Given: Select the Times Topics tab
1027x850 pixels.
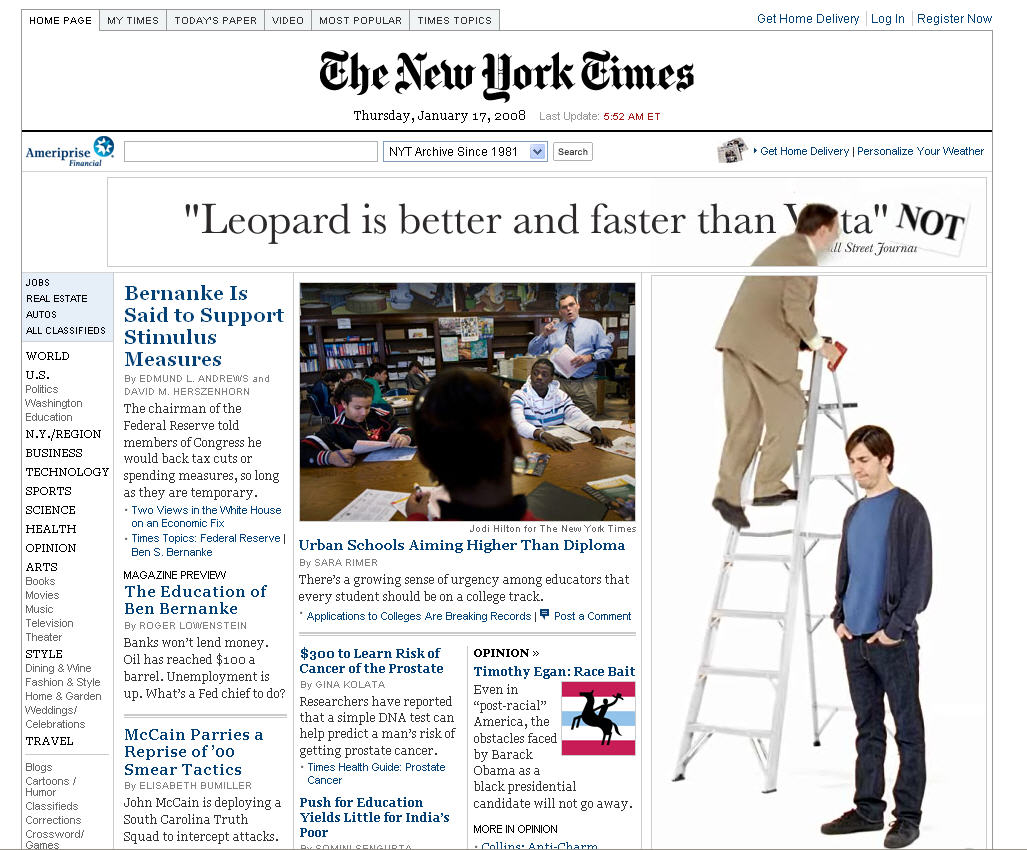Looking at the screenshot, I should (455, 20).
